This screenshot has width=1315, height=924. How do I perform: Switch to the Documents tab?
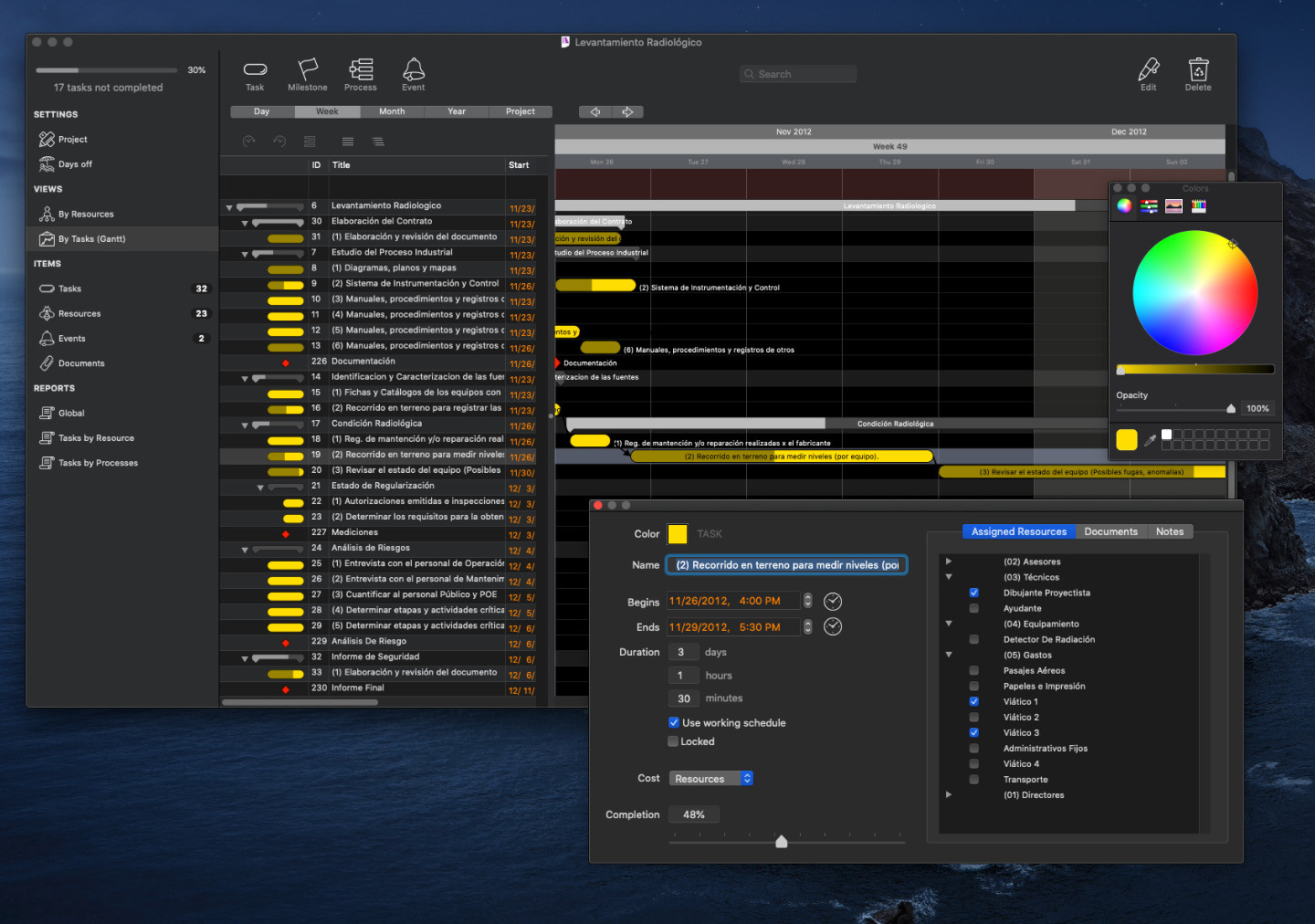(1110, 531)
